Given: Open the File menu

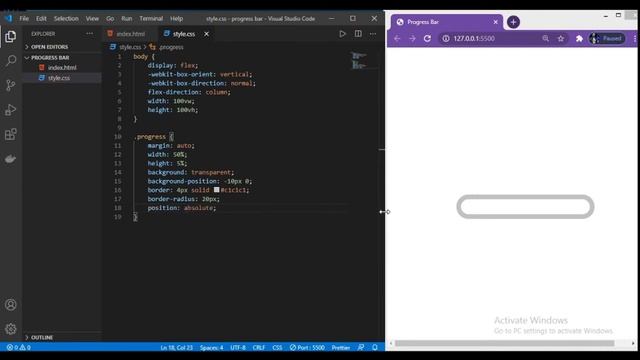Looking at the screenshot, I should tap(24, 18).
